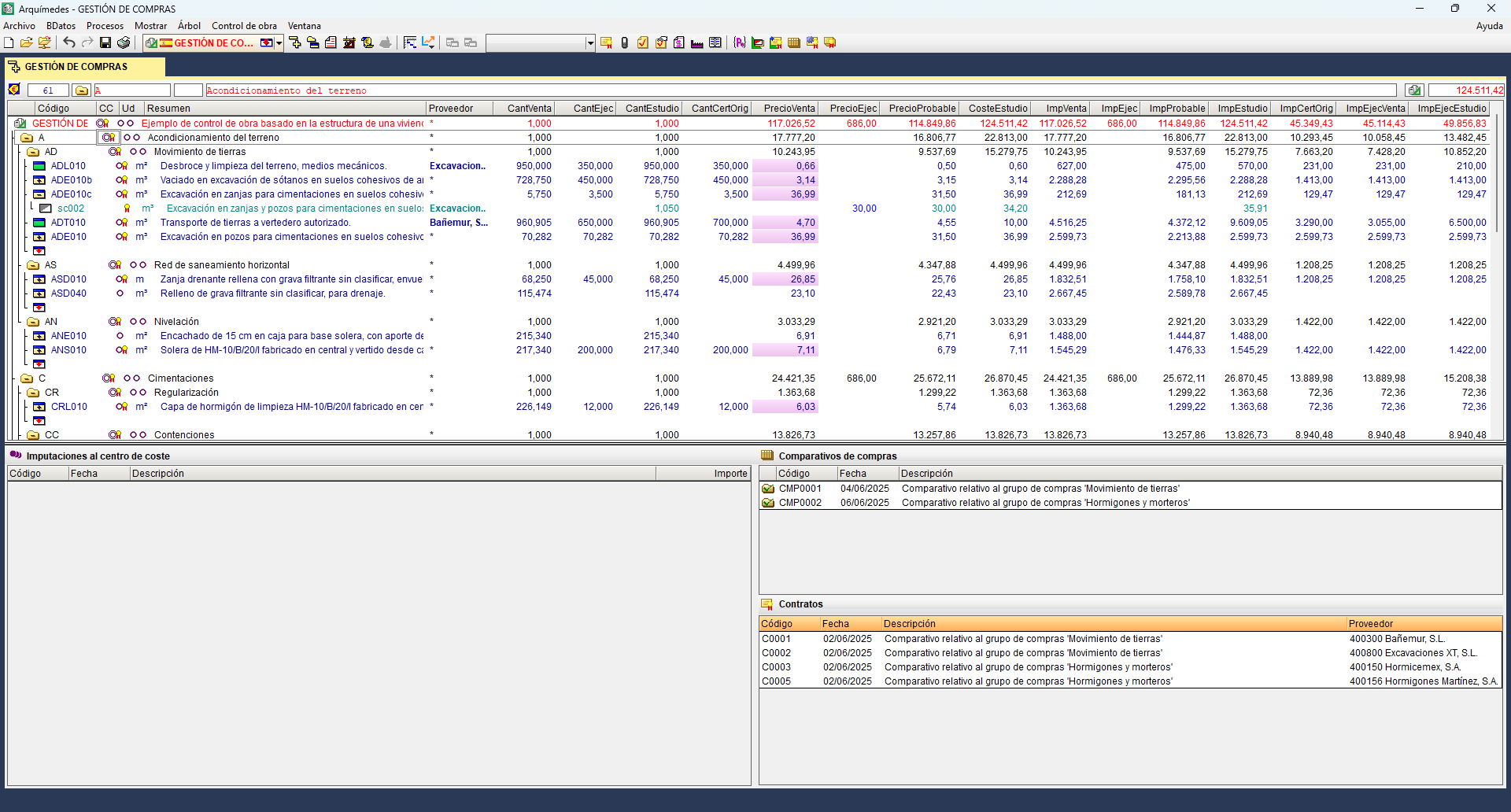The height and width of the screenshot is (812, 1511).
Task: Click the euro icon beside the 61 field
Action: pos(14,90)
